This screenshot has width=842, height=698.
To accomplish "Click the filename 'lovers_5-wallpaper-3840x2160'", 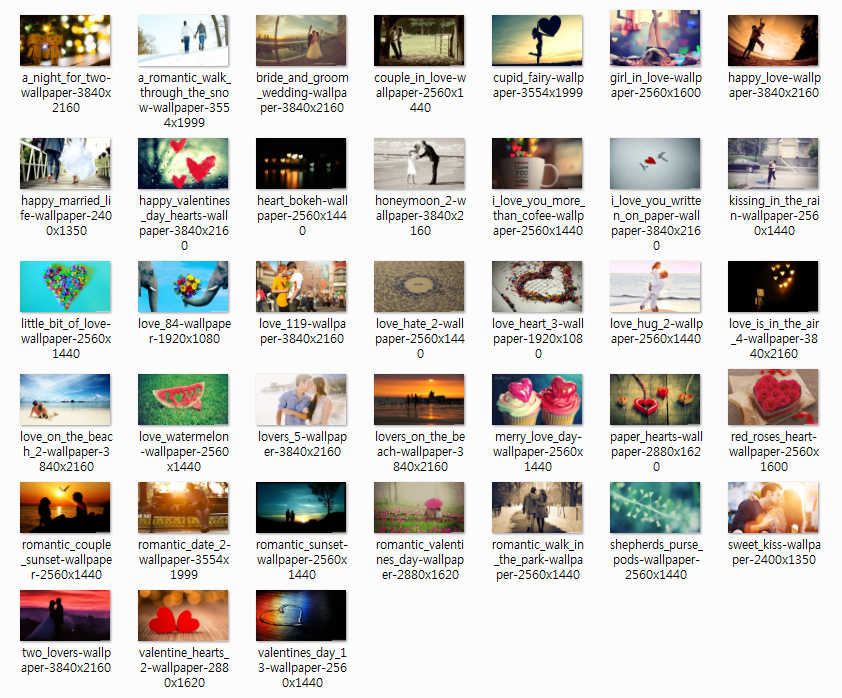I will [302, 444].
